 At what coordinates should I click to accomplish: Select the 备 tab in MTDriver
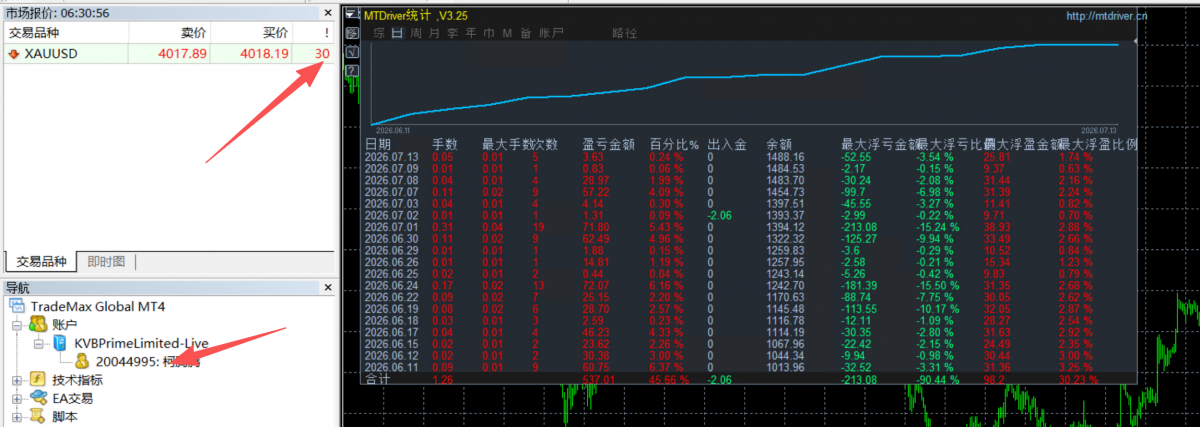coord(525,33)
